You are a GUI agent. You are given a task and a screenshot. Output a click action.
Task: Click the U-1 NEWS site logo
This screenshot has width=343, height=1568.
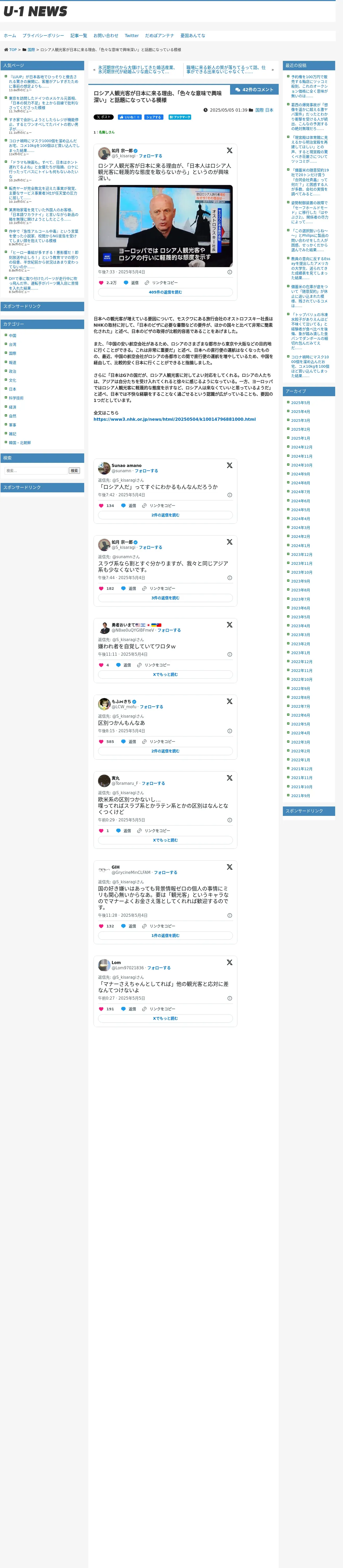[35, 11]
